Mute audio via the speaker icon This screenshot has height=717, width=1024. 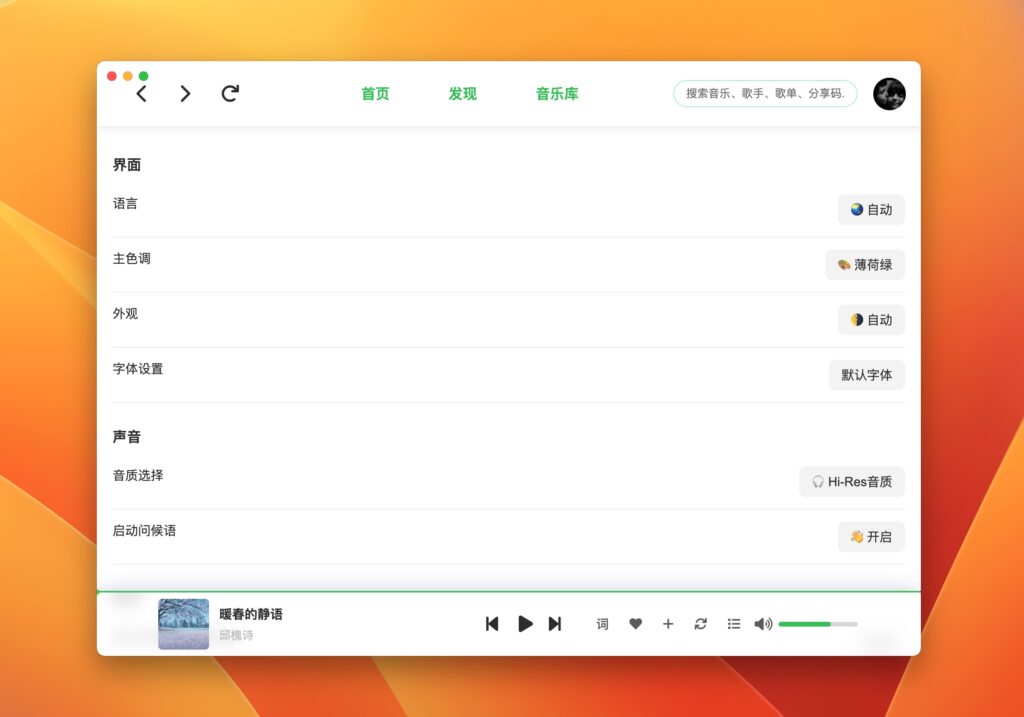click(x=761, y=624)
